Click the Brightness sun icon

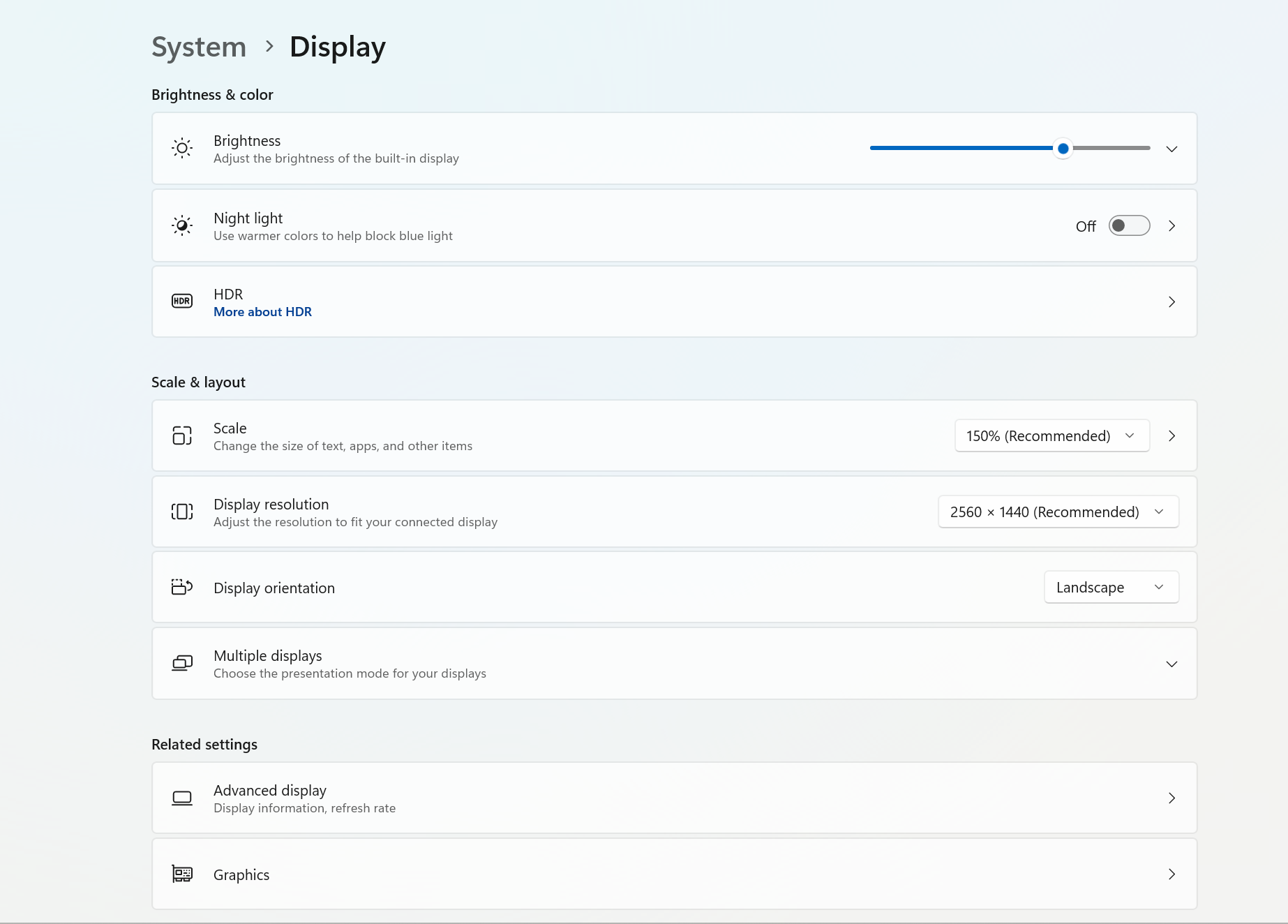click(x=182, y=148)
